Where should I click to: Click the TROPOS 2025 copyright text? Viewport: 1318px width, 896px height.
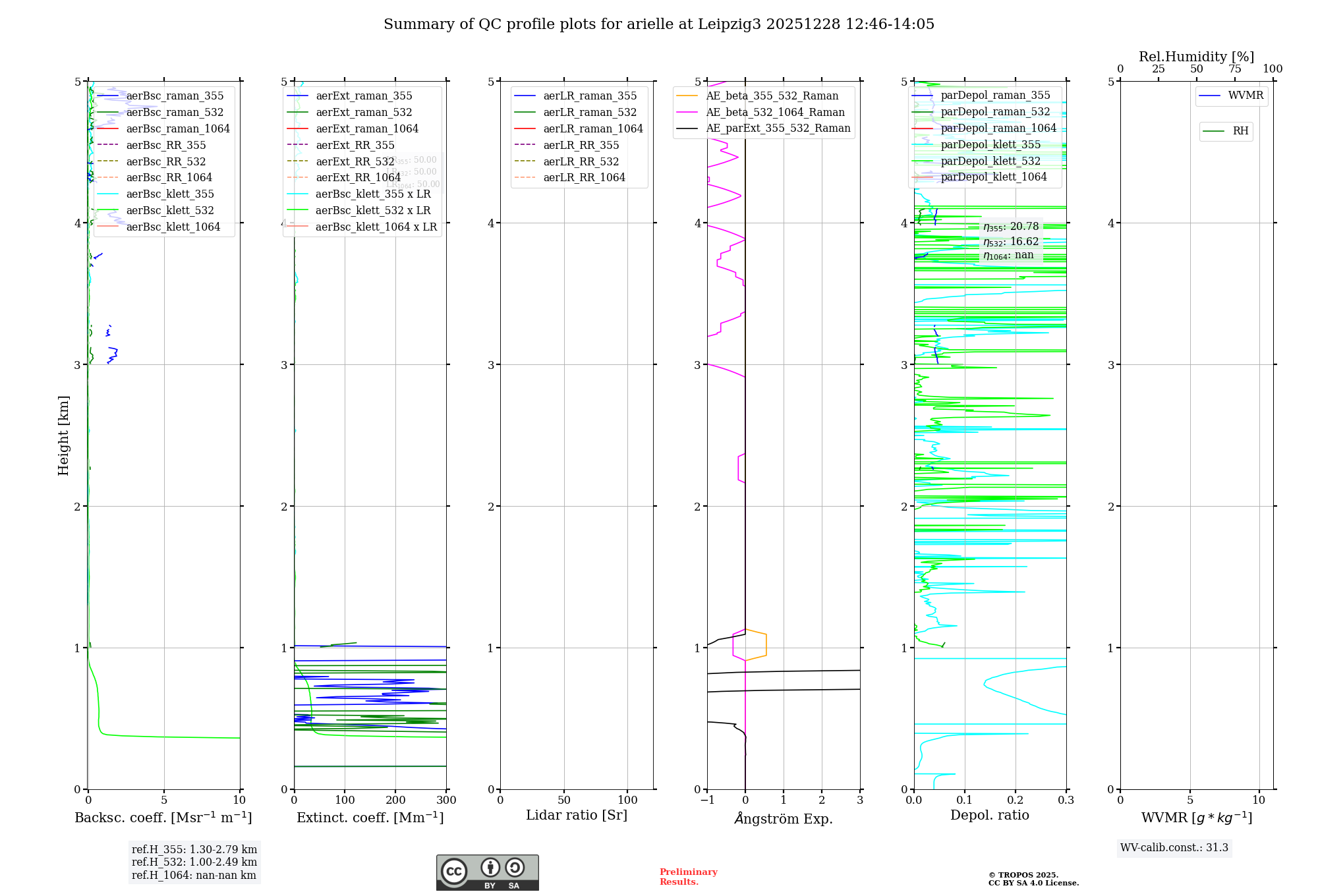click(x=1023, y=876)
